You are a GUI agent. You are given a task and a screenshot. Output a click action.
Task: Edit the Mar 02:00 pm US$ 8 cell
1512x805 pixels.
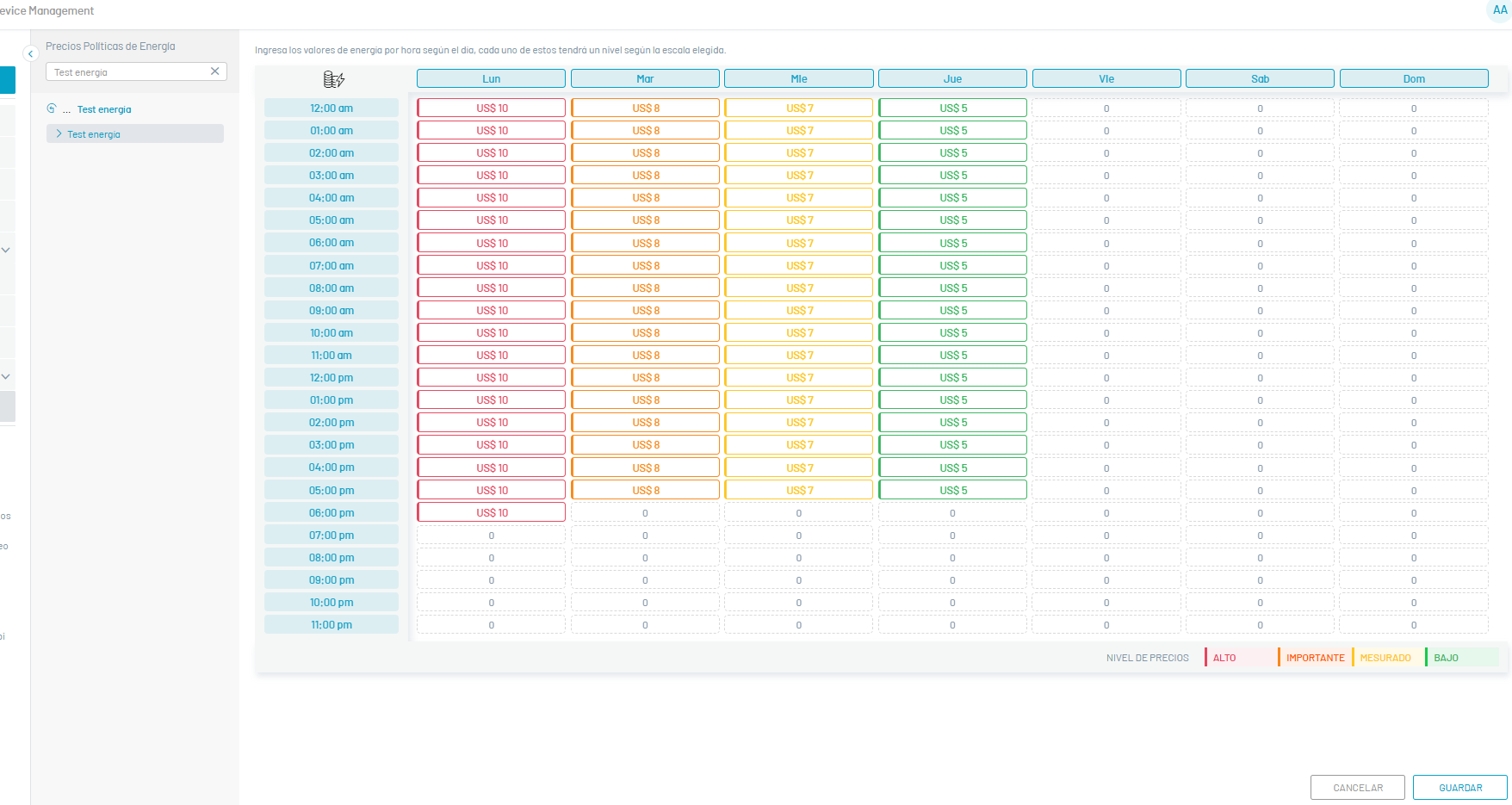click(645, 422)
